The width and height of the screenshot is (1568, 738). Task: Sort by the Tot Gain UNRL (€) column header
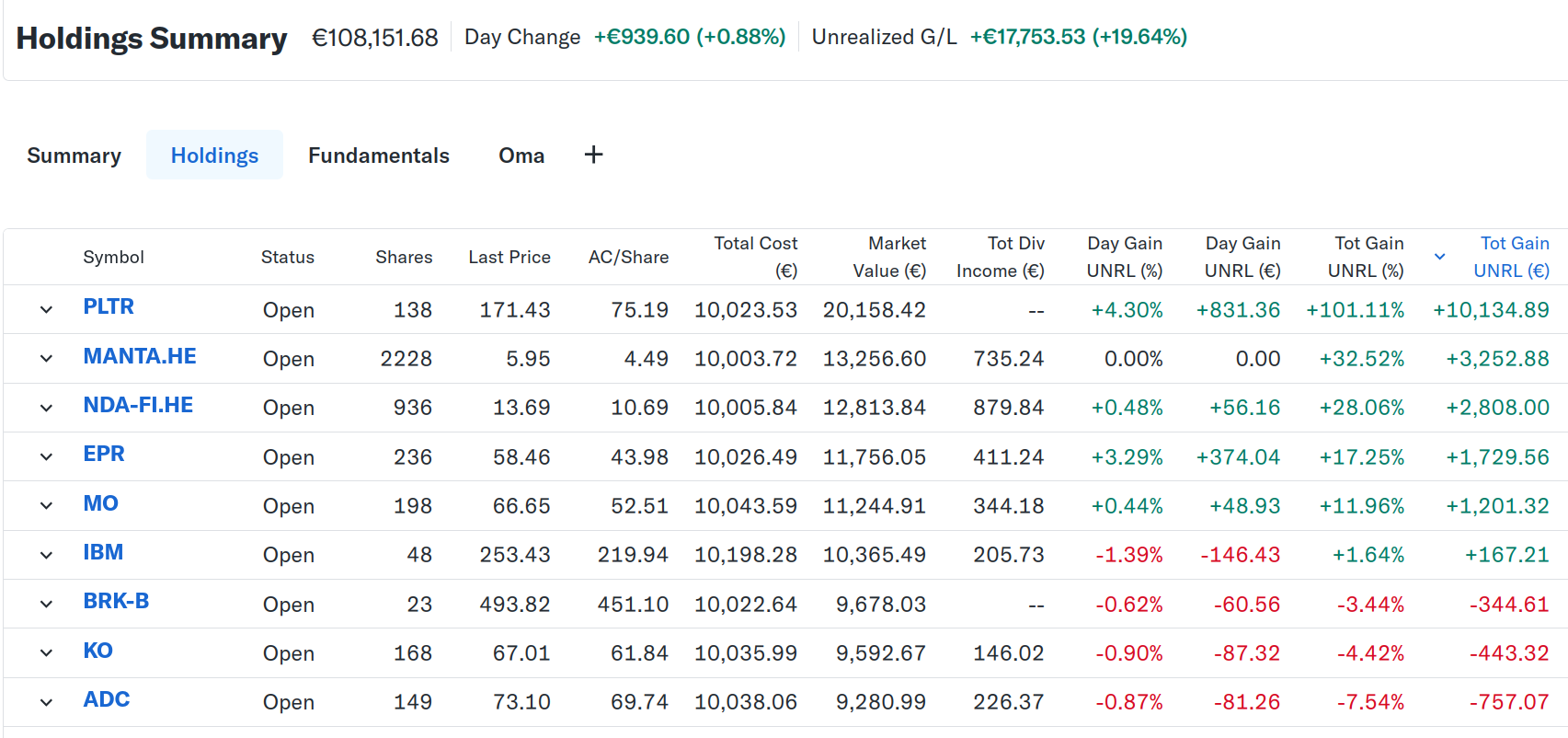point(1513,257)
